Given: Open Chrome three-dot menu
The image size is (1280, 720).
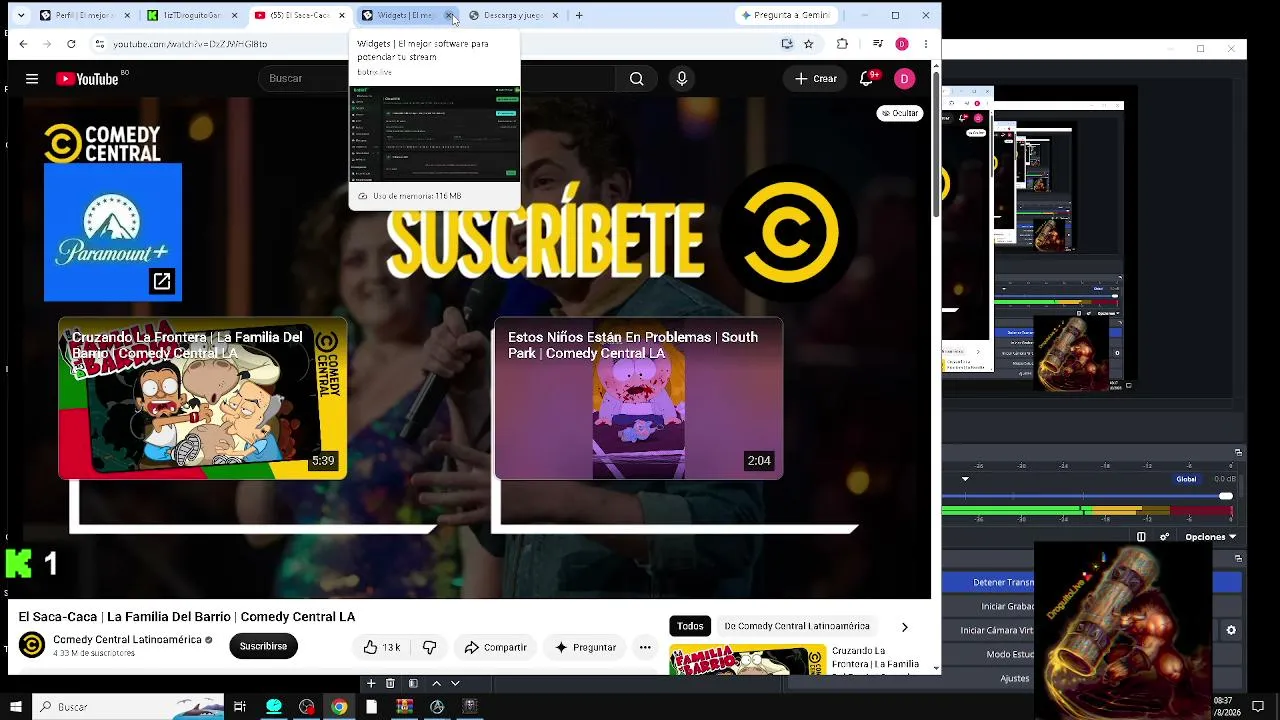Looking at the screenshot, I should pyautogui.click(x=926, y=44).
